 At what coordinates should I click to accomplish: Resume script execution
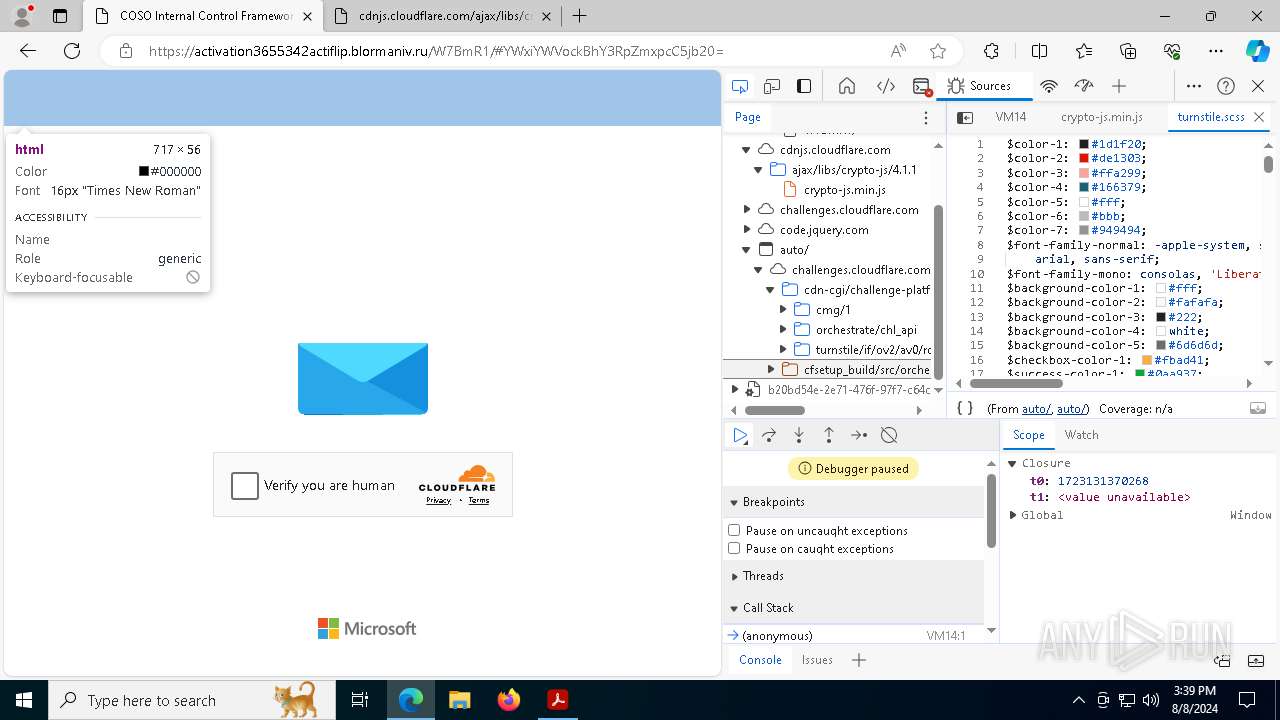740,435
